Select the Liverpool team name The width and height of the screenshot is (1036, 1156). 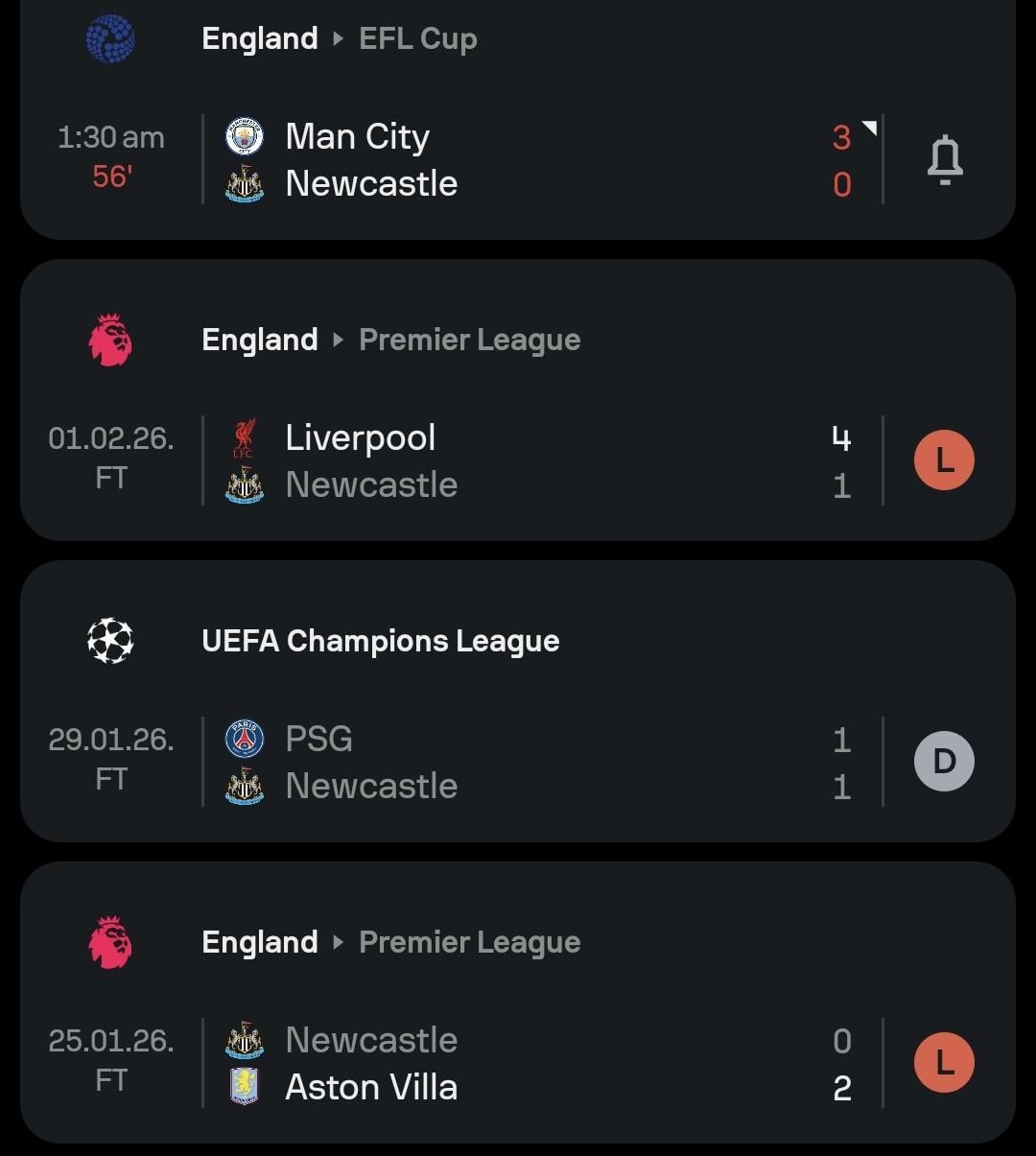[361, 437]
